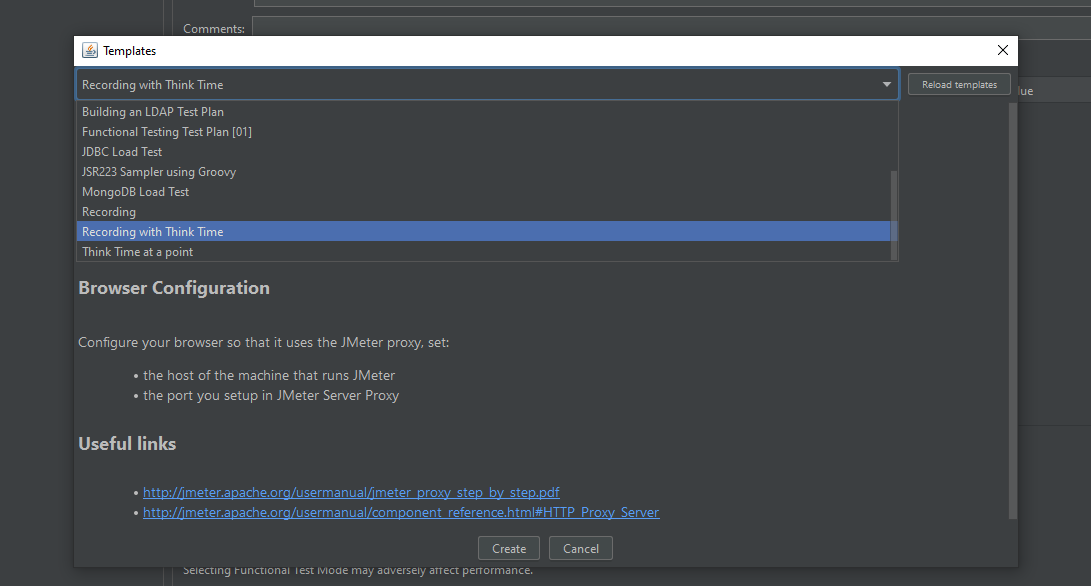The image size is (1091, 586).
Task: Click 'the host of the machine that runs JMeter' text
Action: click(x=269, y=375)
